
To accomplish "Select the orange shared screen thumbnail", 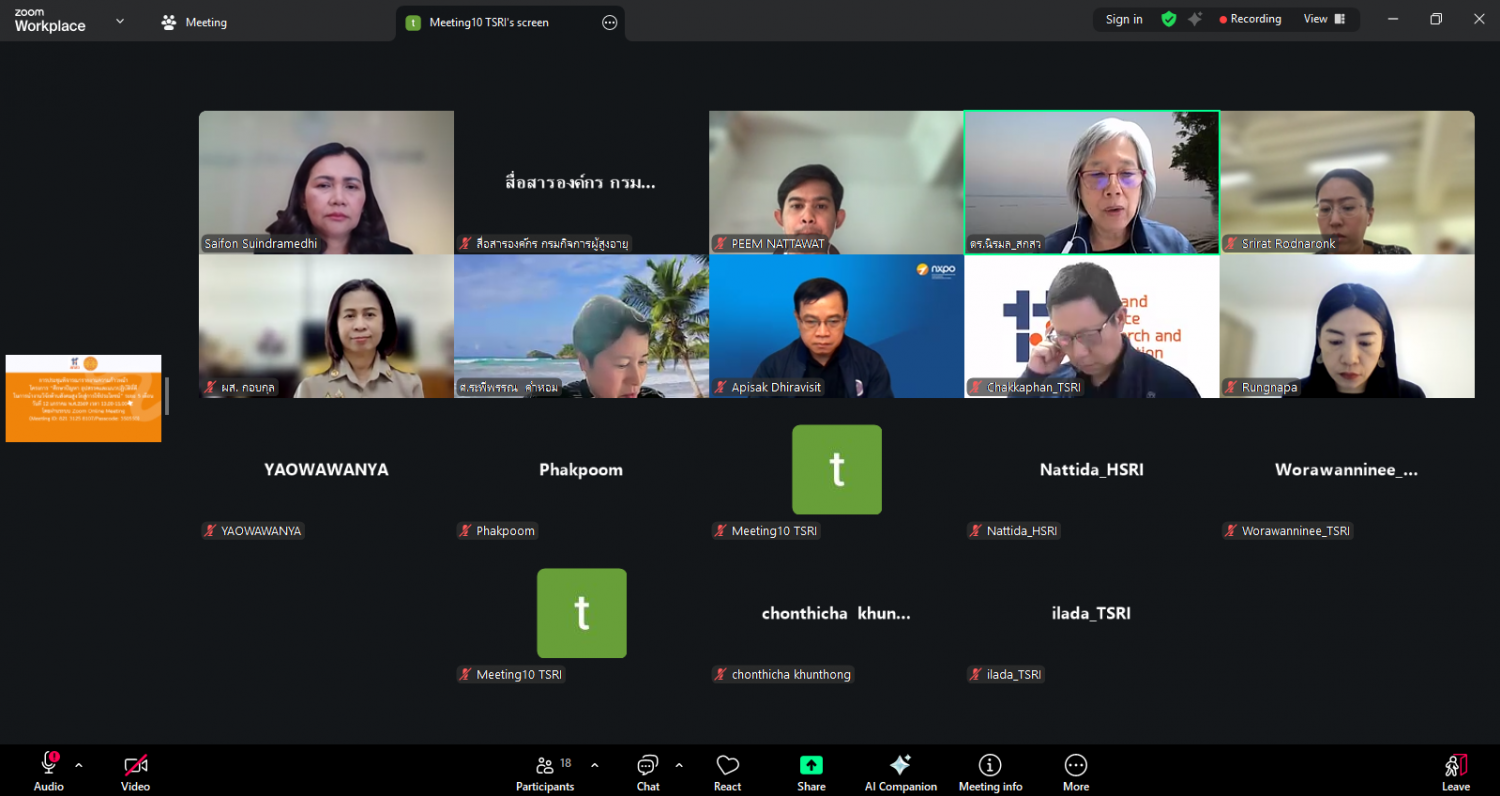I will [83, 398].
